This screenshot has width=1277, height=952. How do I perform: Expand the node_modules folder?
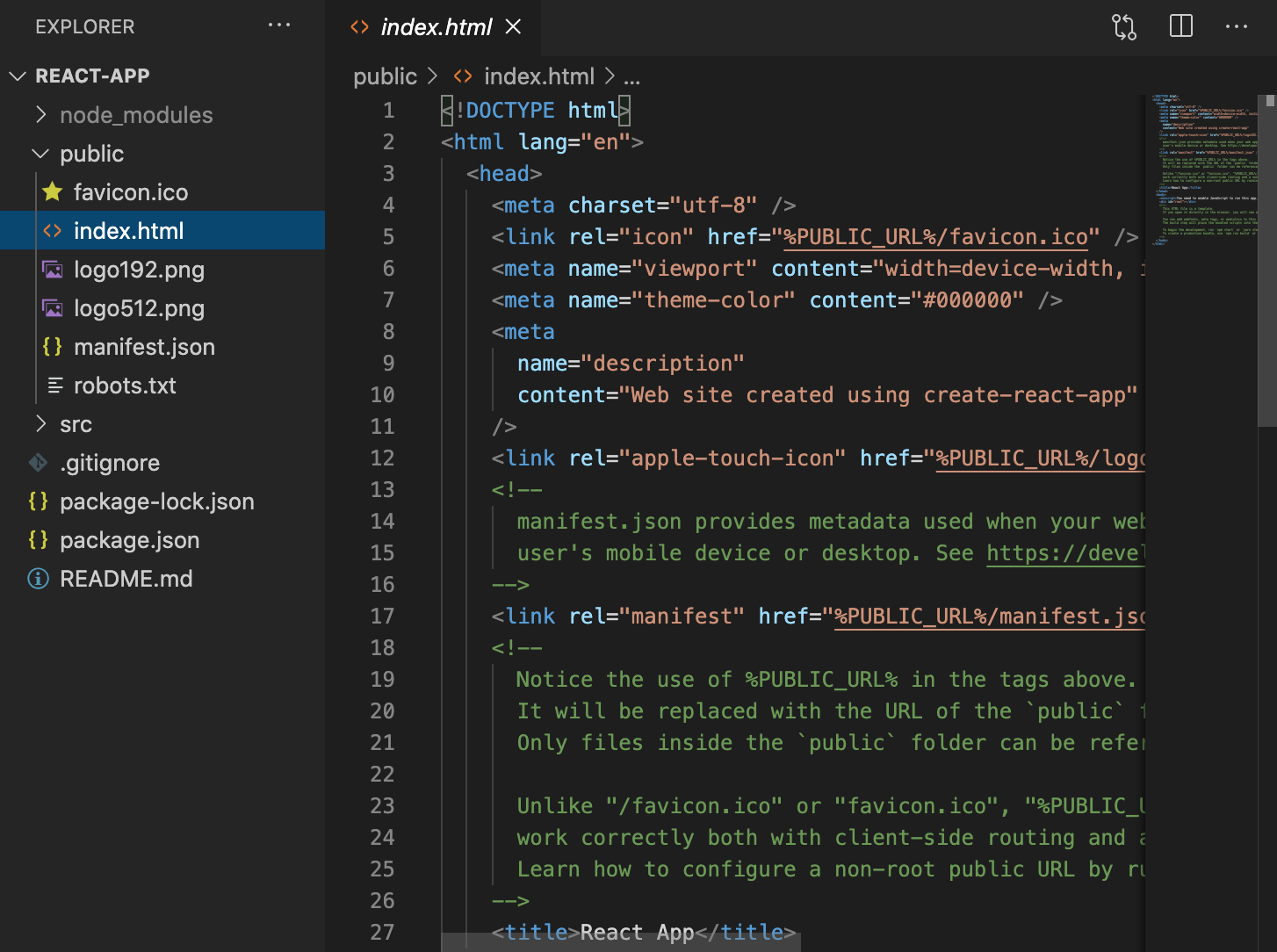pos(40,114)
